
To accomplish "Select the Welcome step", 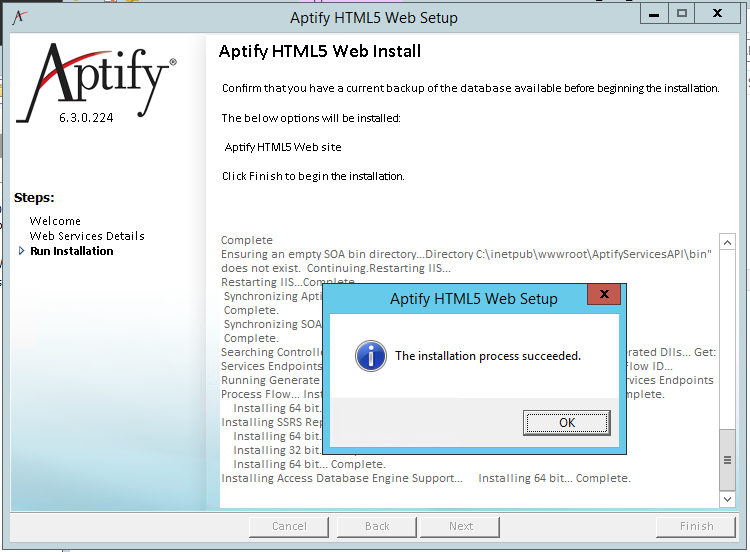I will pyautogui.click(x=55, y=221).
